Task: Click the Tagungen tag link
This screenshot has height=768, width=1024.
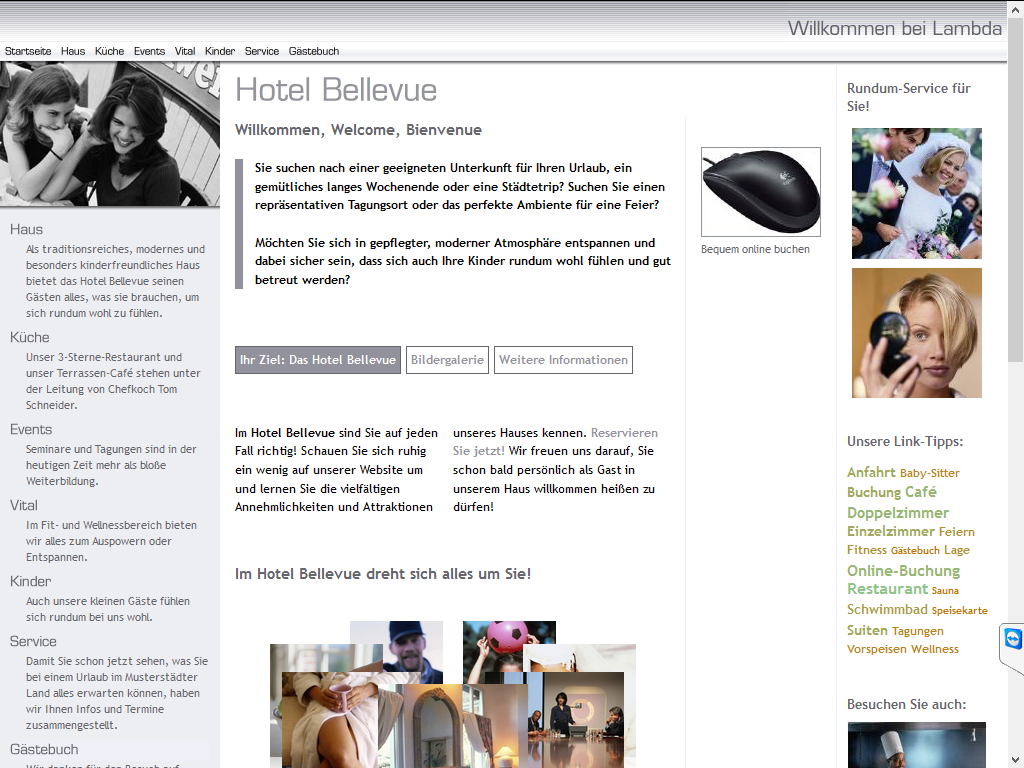Action: [918, 631]
